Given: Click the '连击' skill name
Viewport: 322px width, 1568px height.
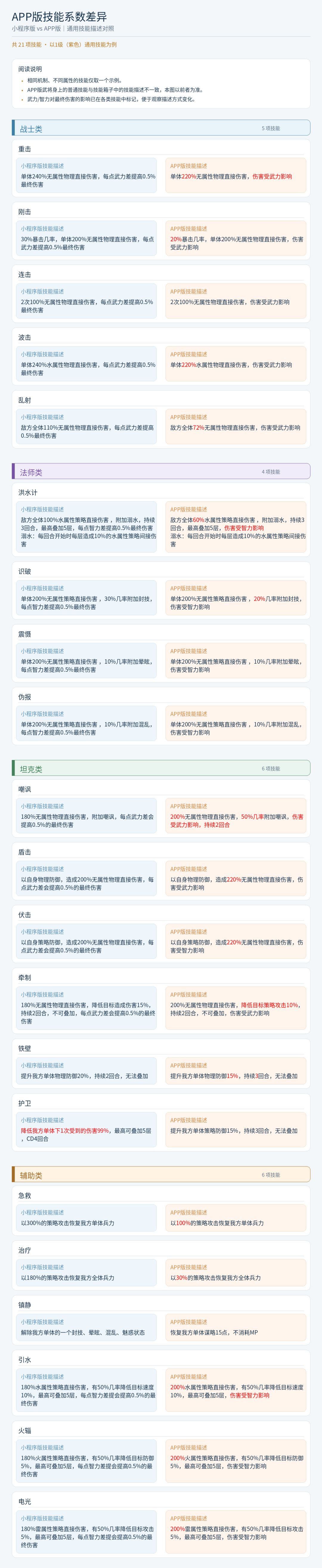Looking at the screenshot, I should click(24, 275).
